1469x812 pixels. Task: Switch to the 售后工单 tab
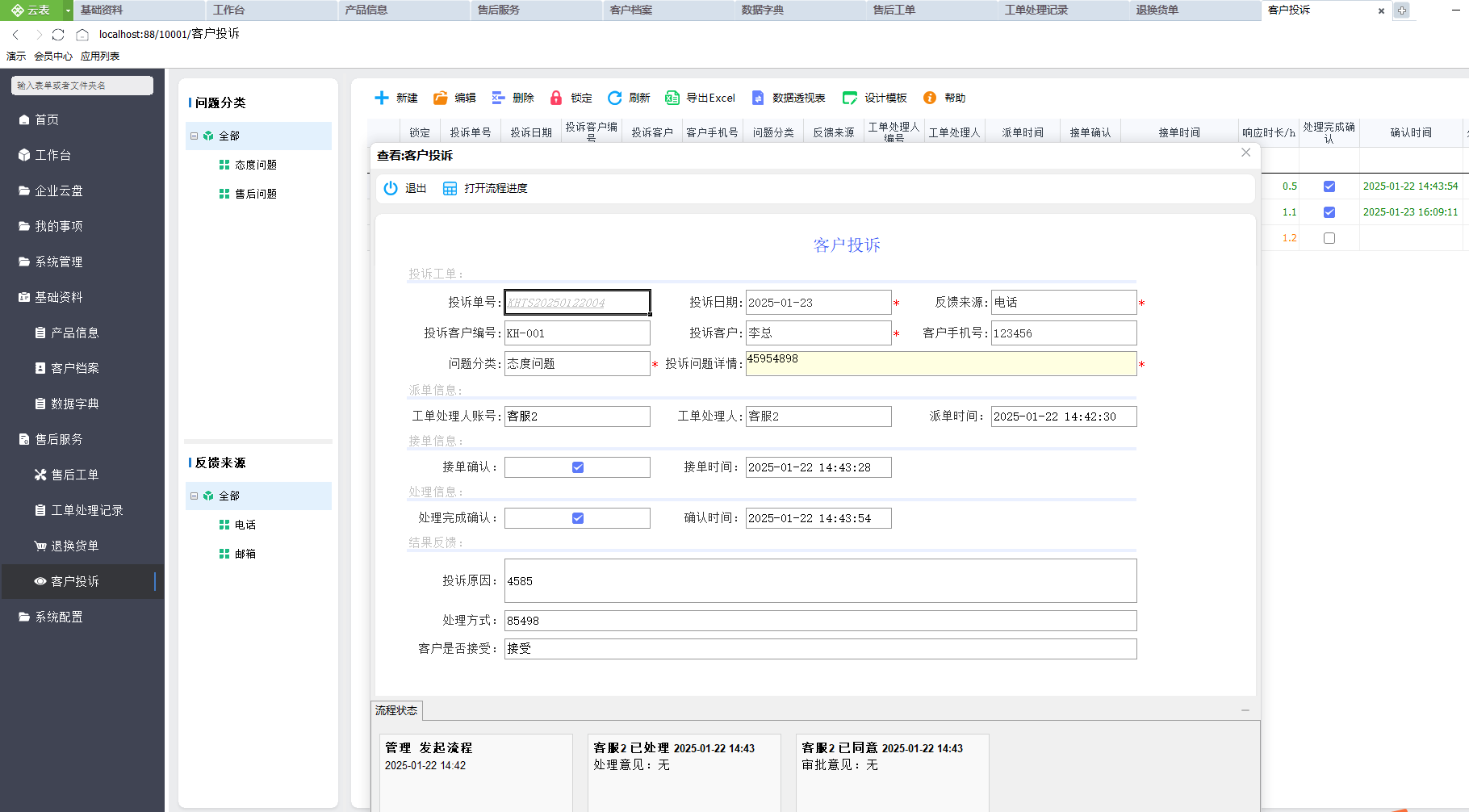click(x=894, y=10)
